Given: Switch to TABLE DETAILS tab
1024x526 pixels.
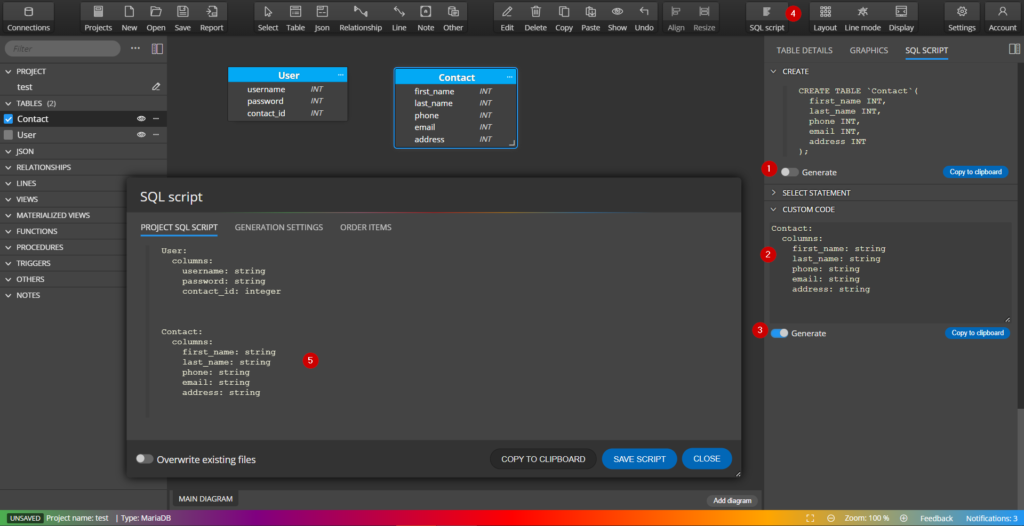Looking at the screenshot, I should coord(804,50).
